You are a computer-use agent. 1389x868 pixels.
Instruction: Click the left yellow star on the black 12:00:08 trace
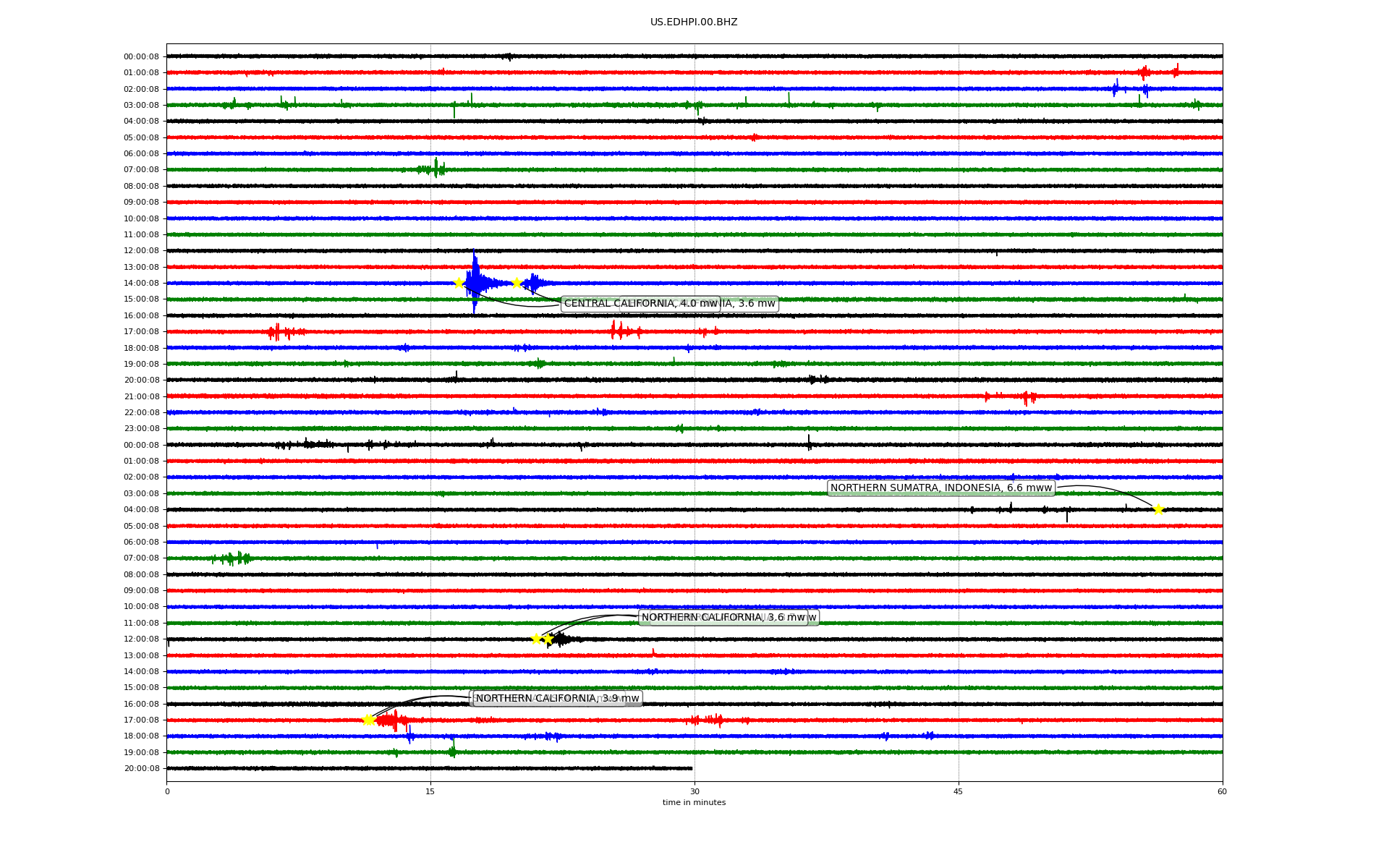[x=536, y=639]
